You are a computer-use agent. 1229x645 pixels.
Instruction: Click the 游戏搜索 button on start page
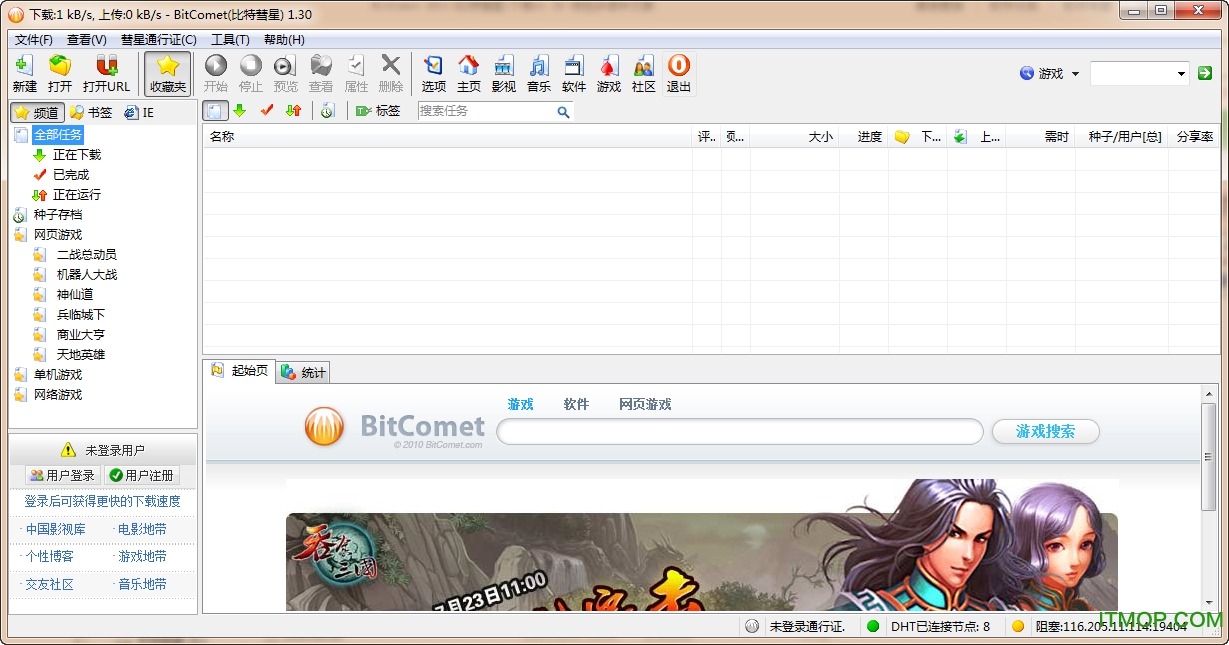[1045, 432]
